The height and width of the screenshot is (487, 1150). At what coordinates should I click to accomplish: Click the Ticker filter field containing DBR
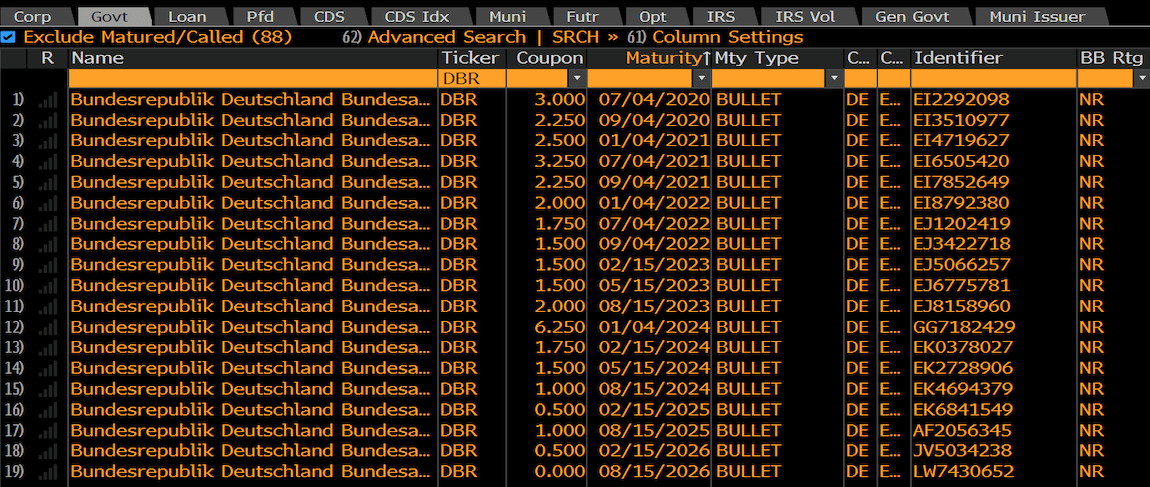point(472,78)
